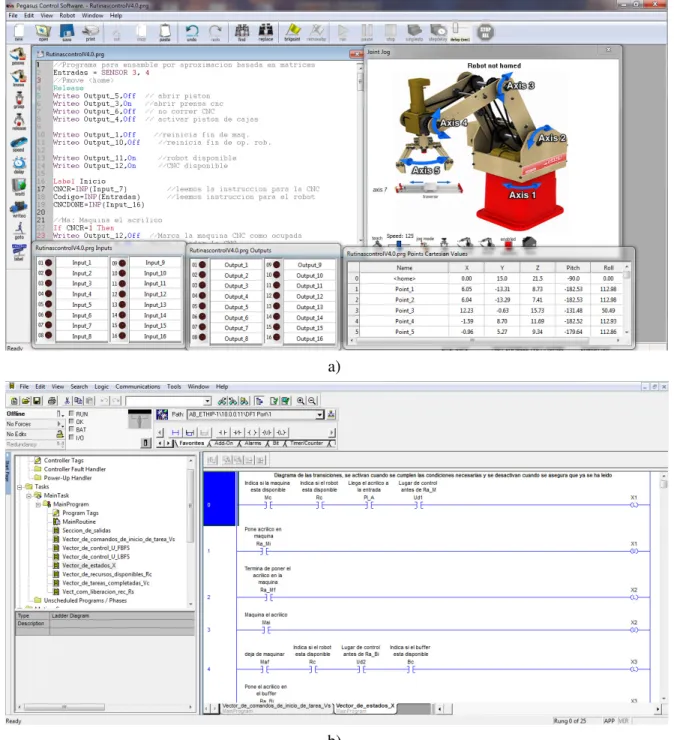This screenshot has height=740, width=674.
Task: Click rung 0 number in ladder editor
Action: pos(209,505)
